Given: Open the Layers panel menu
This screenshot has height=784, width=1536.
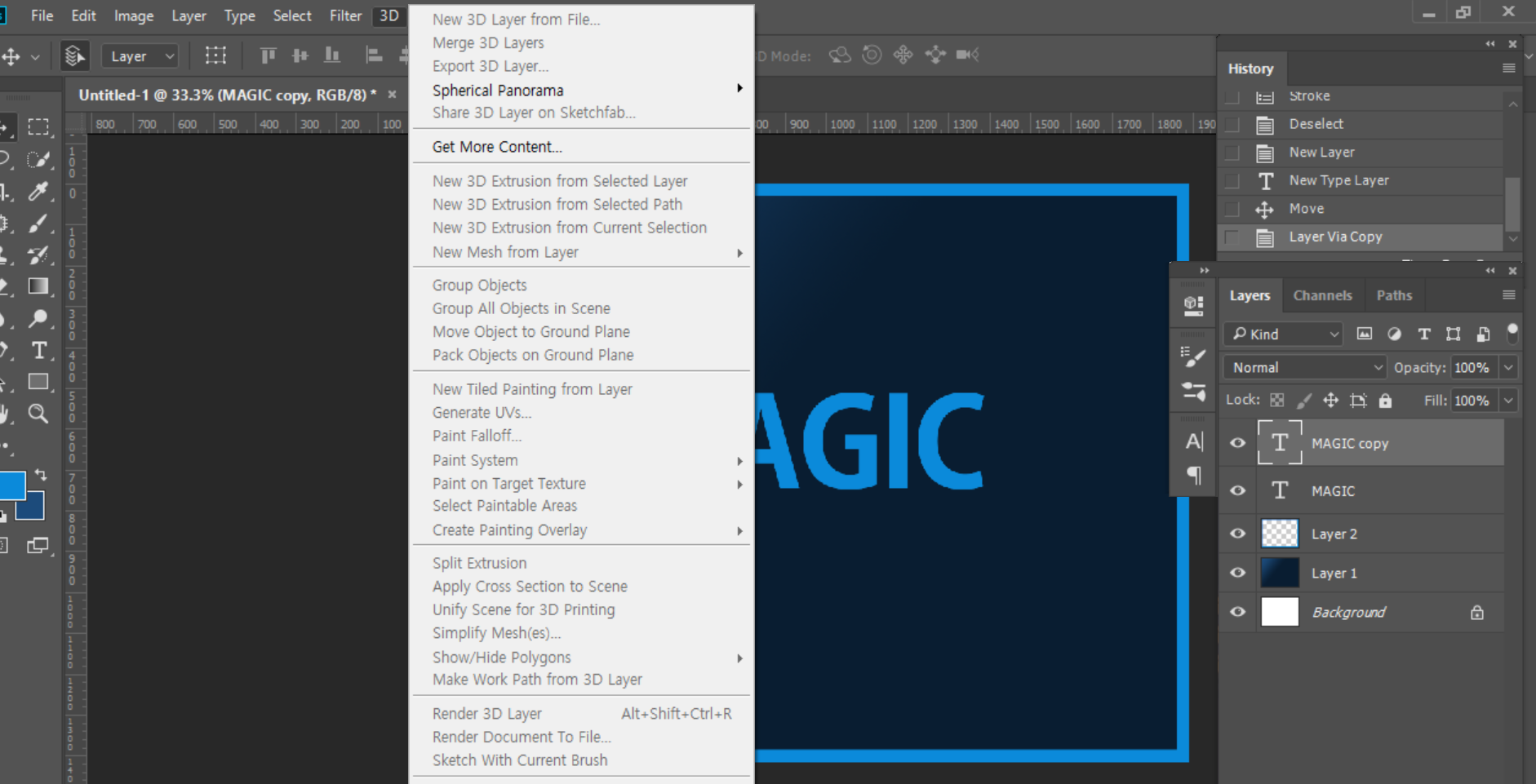Looking at the screenshot, I should point(1508,295).
